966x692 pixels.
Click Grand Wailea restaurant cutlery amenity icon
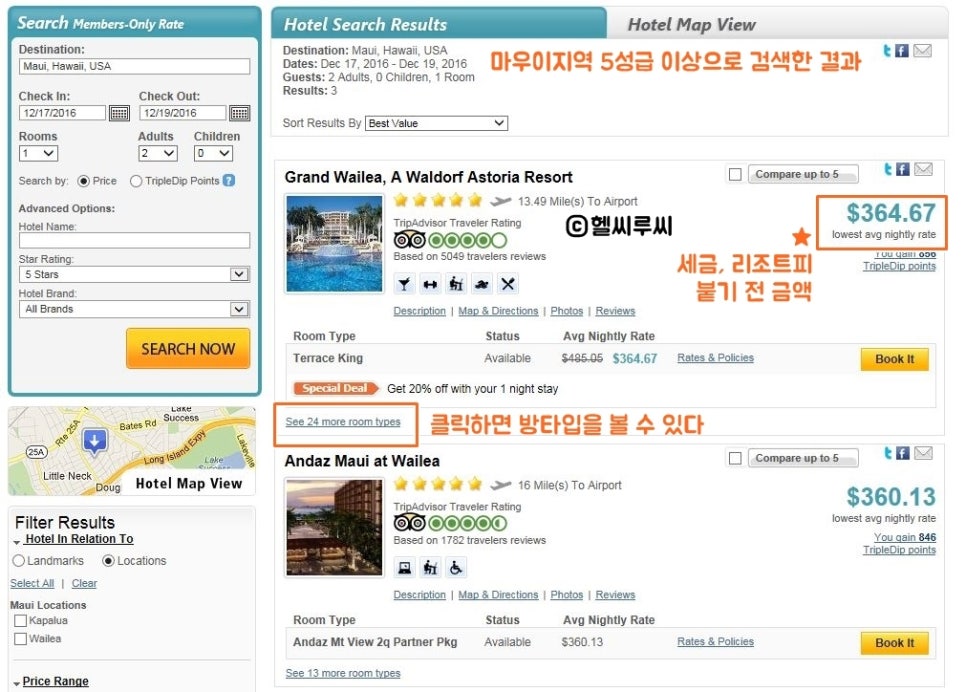[508, 284]
